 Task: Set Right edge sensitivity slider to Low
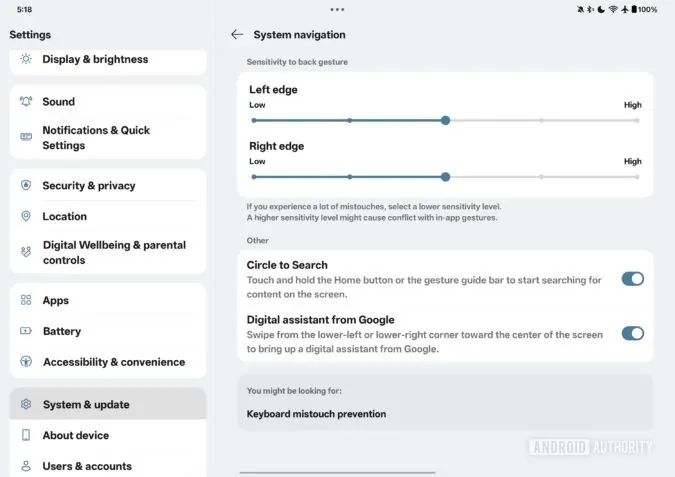pos(254,177)
